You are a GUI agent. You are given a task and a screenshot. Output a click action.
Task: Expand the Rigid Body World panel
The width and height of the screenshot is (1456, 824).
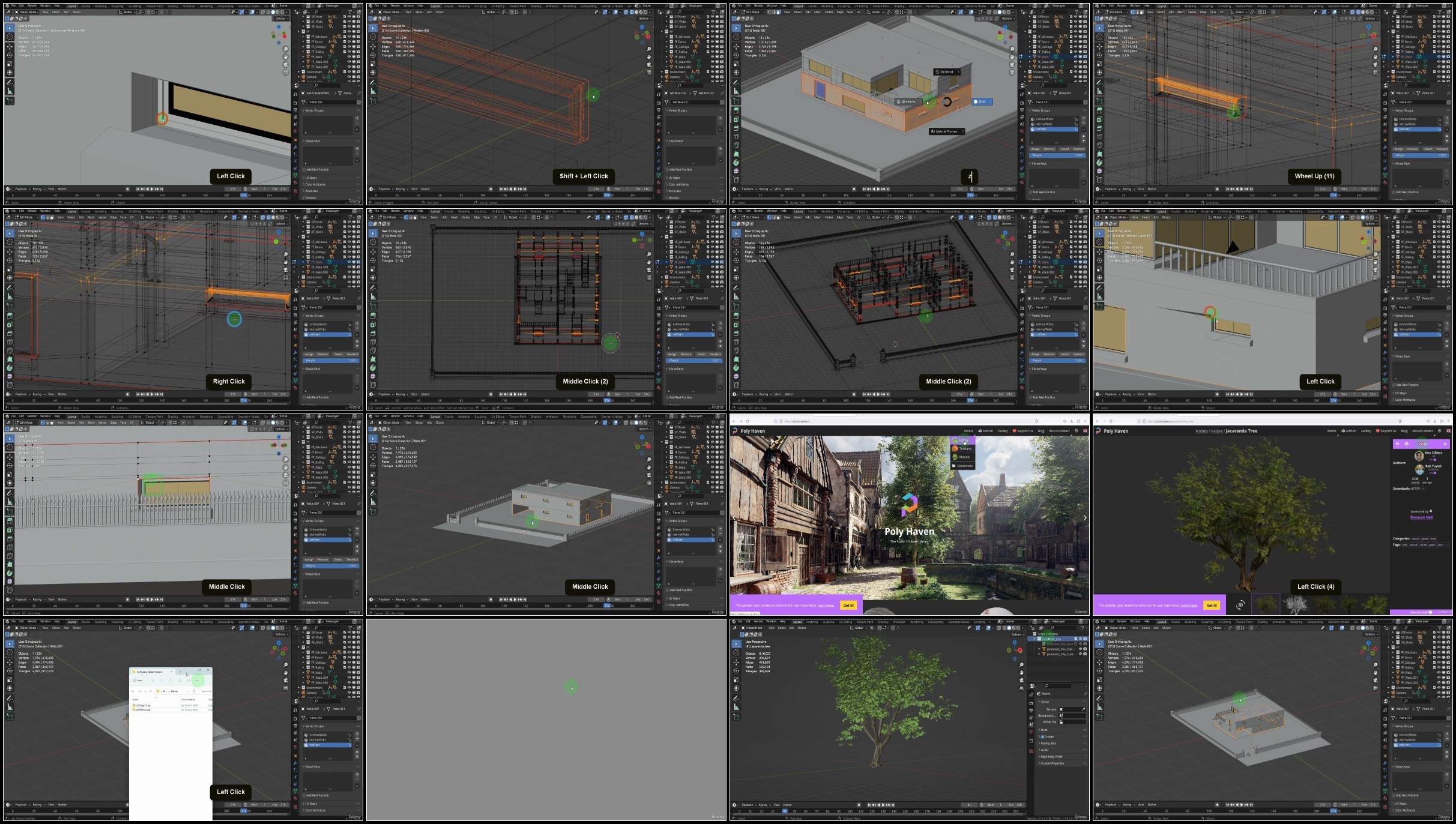(1053, 756)
